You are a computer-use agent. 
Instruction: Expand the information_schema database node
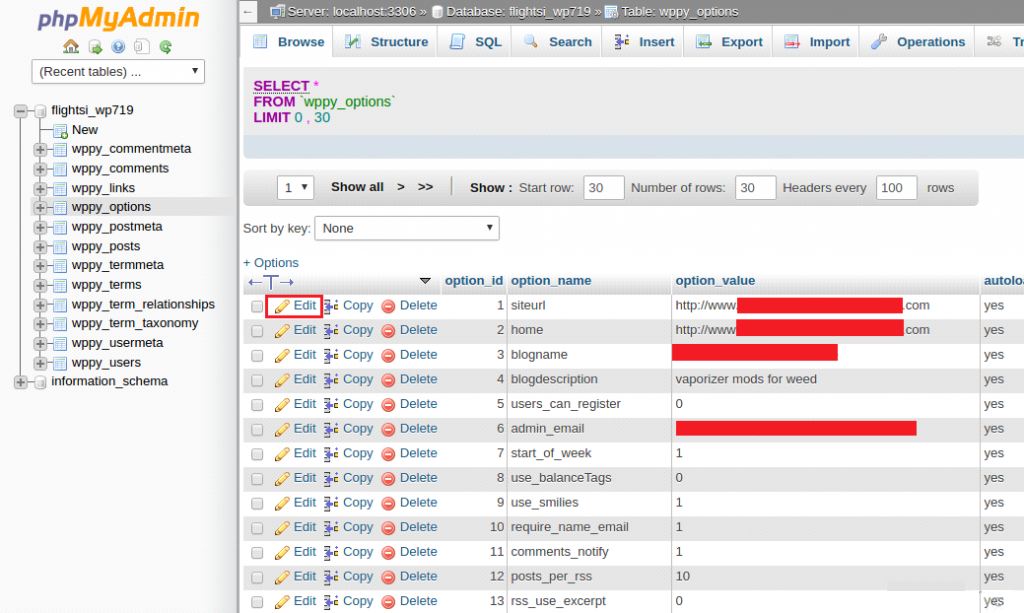click(21, 381)
